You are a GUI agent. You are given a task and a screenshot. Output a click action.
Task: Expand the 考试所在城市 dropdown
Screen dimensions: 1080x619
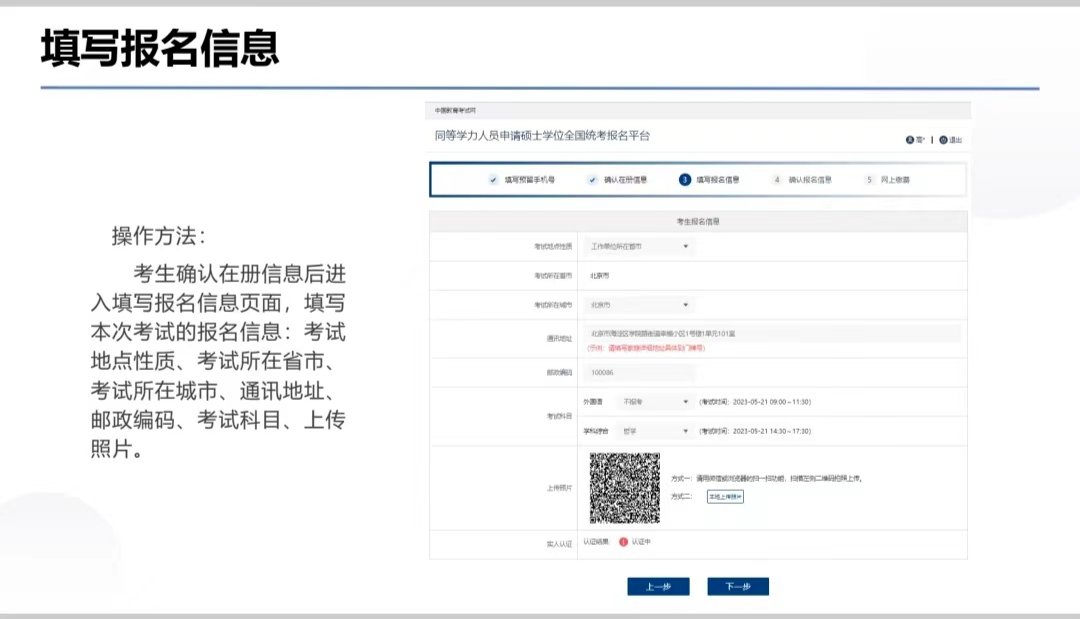tap(639, 305)
